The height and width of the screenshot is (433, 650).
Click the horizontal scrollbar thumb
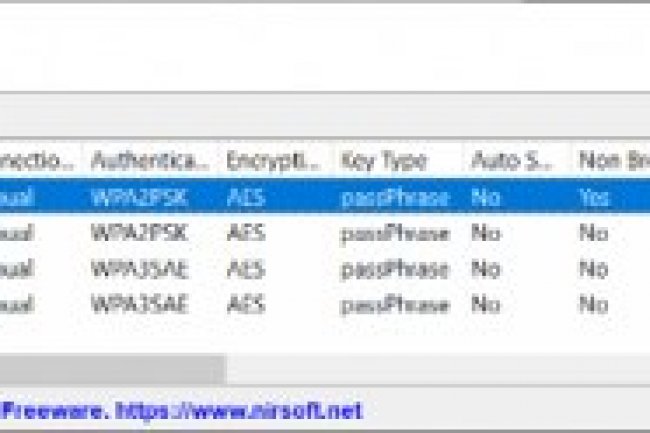pyautogui.click(x=110, y=369)
